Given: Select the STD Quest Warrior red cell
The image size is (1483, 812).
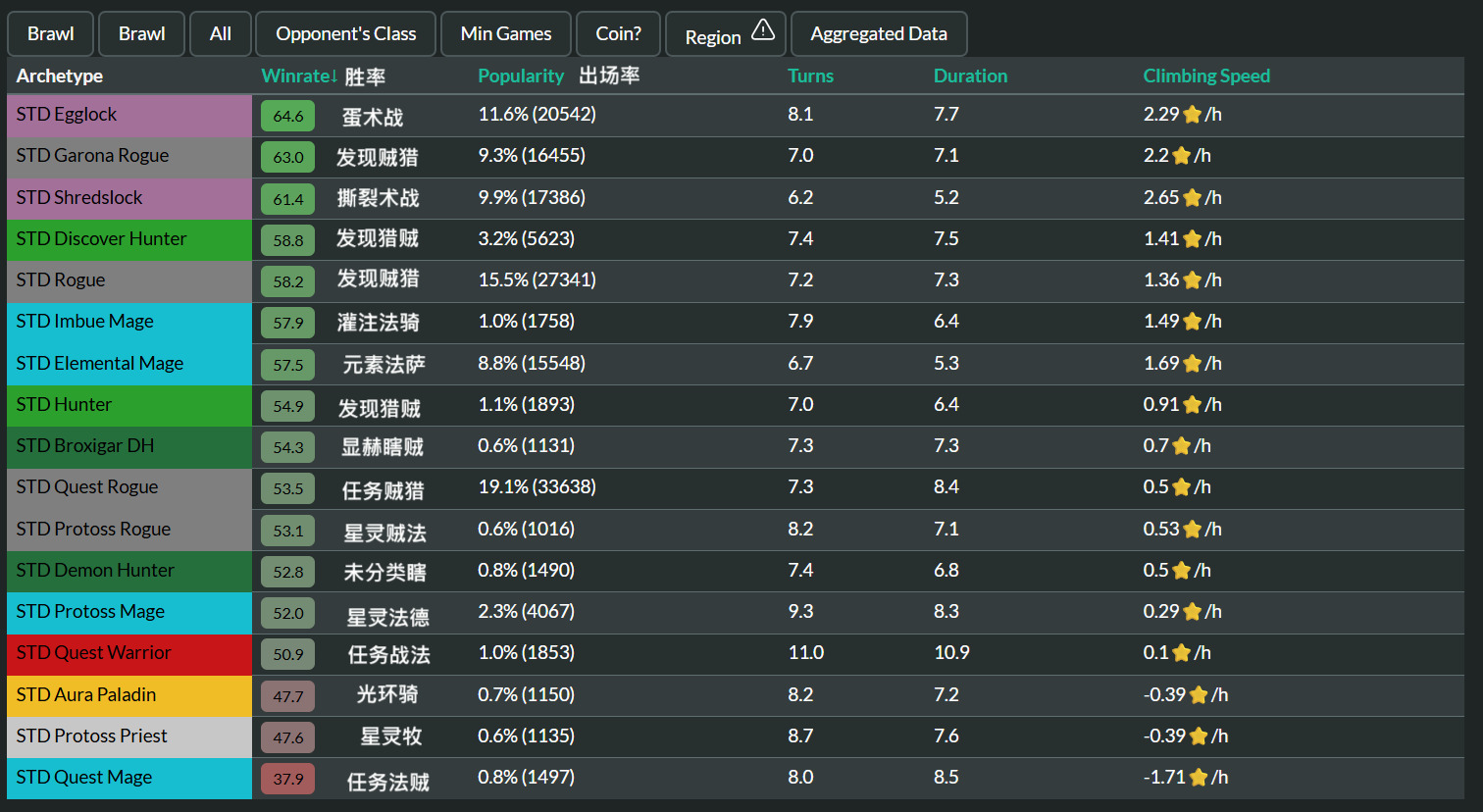Looking at the screenshot, I should pos(128,653).
